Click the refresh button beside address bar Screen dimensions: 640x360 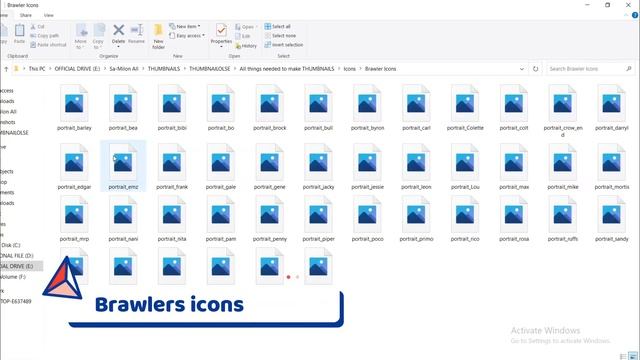click(536, 69)
